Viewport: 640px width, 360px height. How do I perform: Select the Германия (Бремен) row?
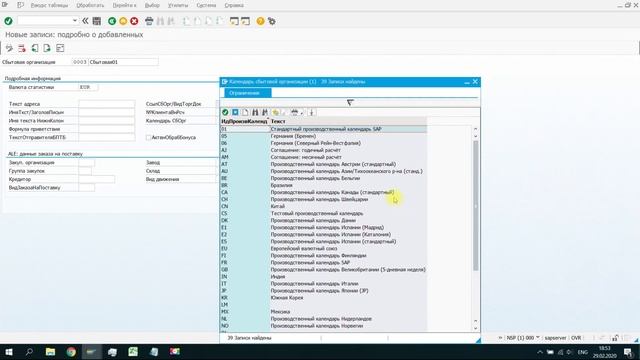coord(324,136)
